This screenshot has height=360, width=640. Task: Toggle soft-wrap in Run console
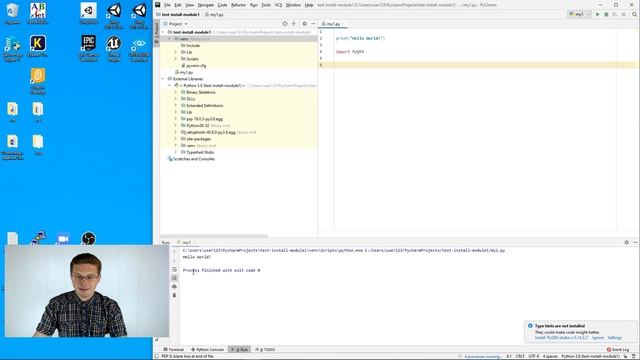(174, 269)
